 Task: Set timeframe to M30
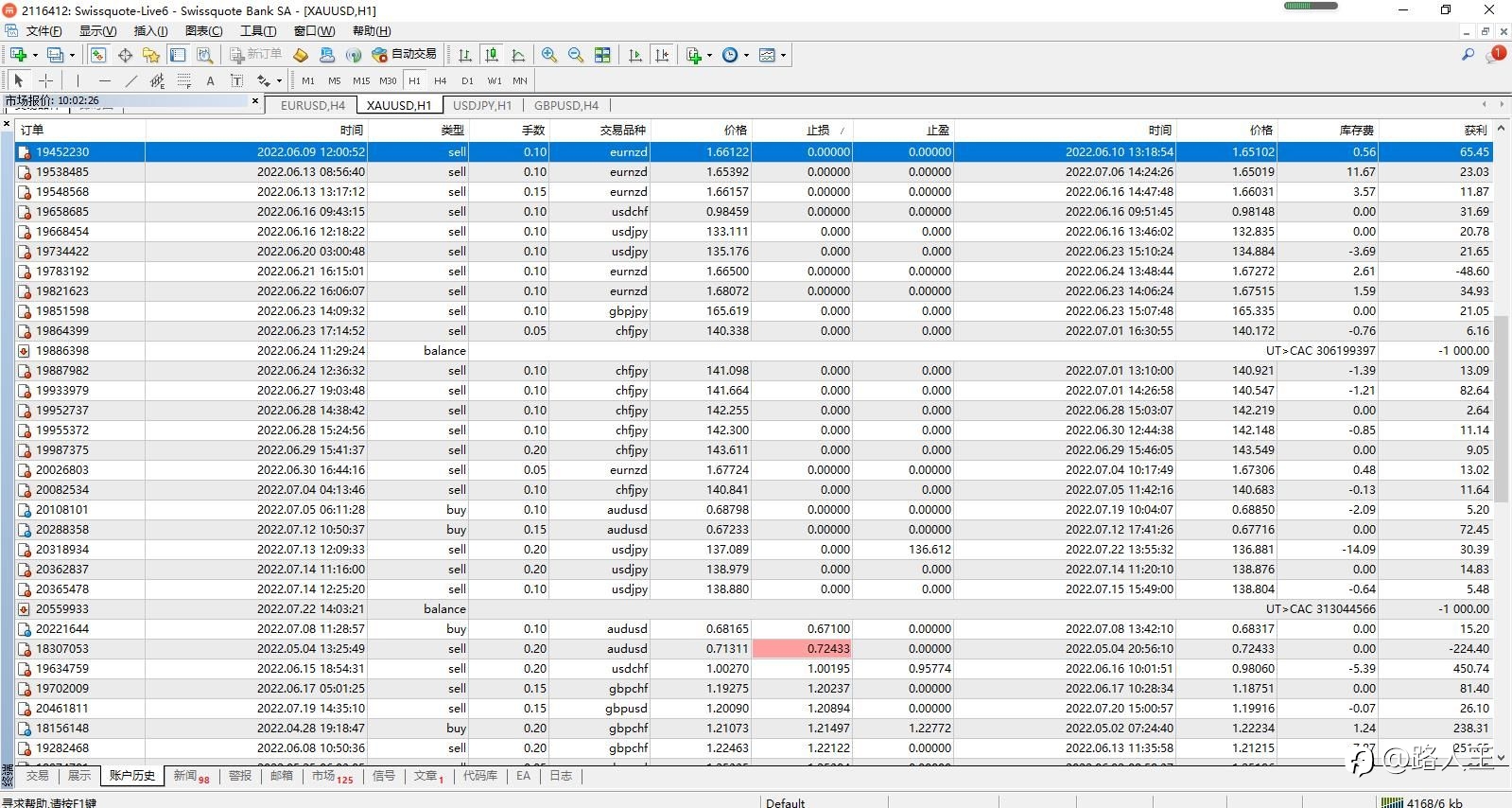click(x=388, y=80)
